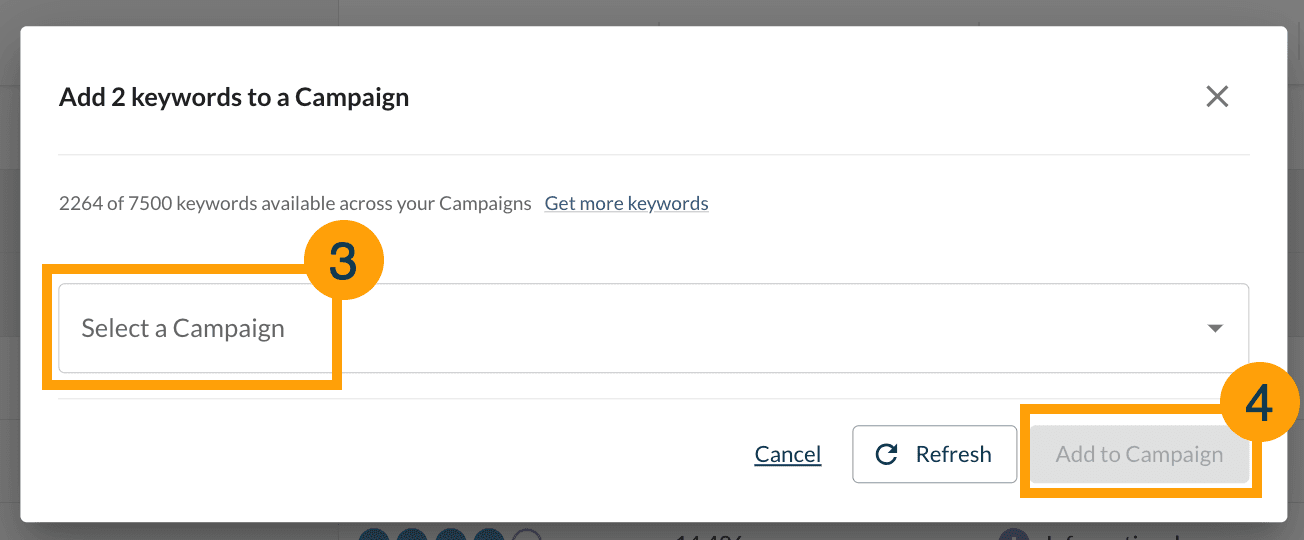This screenshot has height=540, width=1304.
Task: Cancel adding keywords to campaign
Action: tap(787, 455)
